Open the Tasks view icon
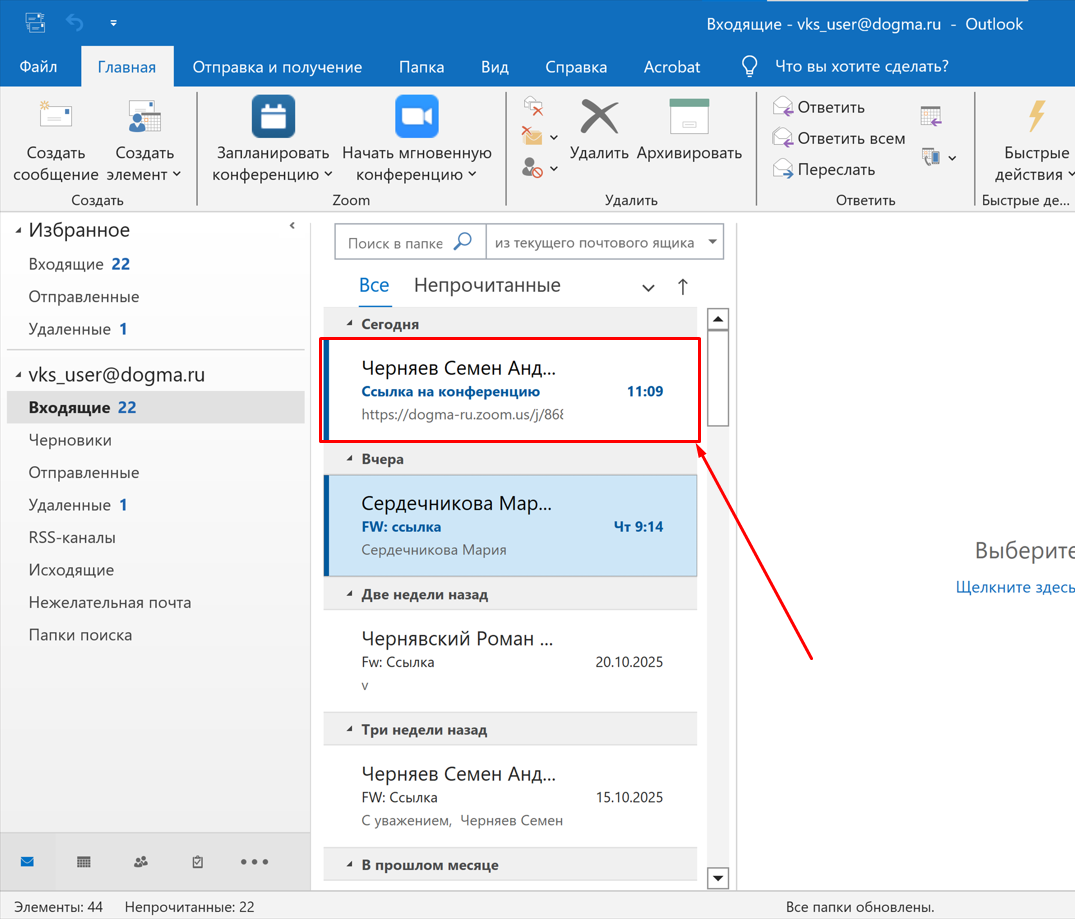The image size is (1075, 919). (198, 862)
